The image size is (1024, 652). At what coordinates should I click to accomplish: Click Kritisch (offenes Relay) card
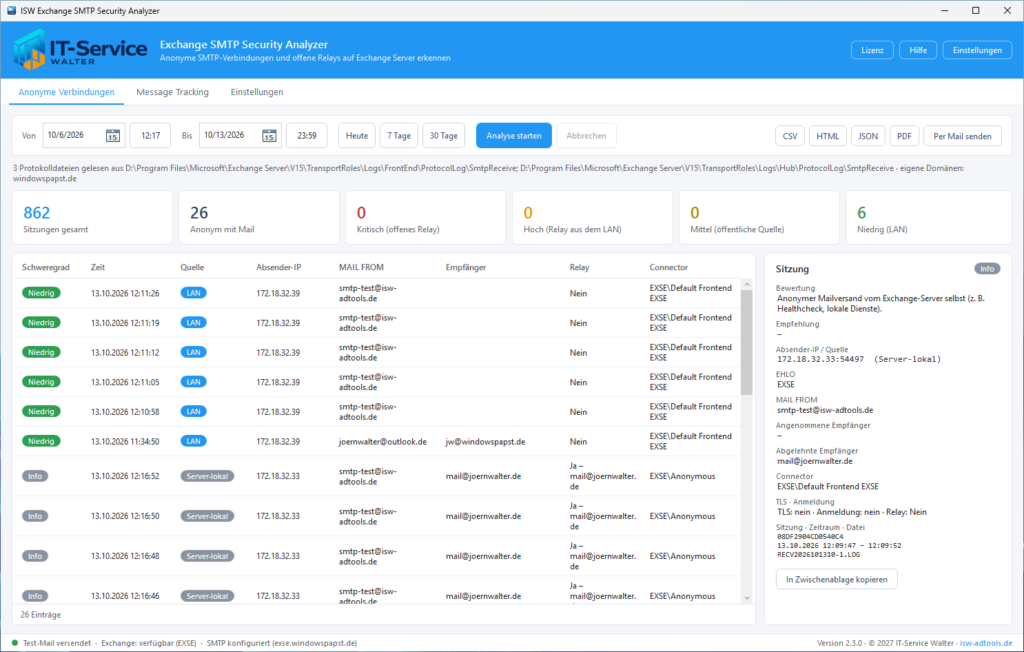tap(426, 218)
